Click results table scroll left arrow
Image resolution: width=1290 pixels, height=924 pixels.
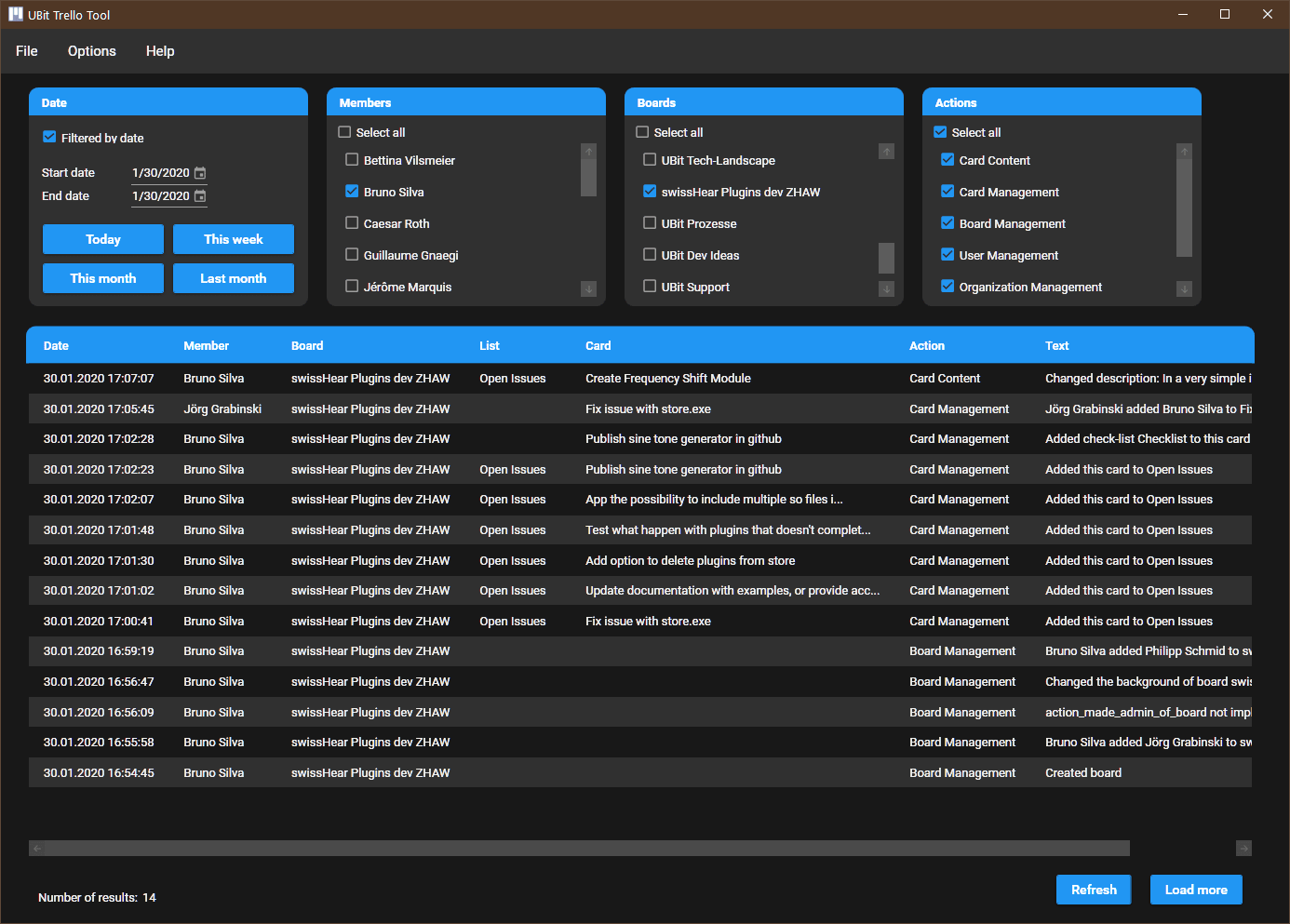(36, 848)
